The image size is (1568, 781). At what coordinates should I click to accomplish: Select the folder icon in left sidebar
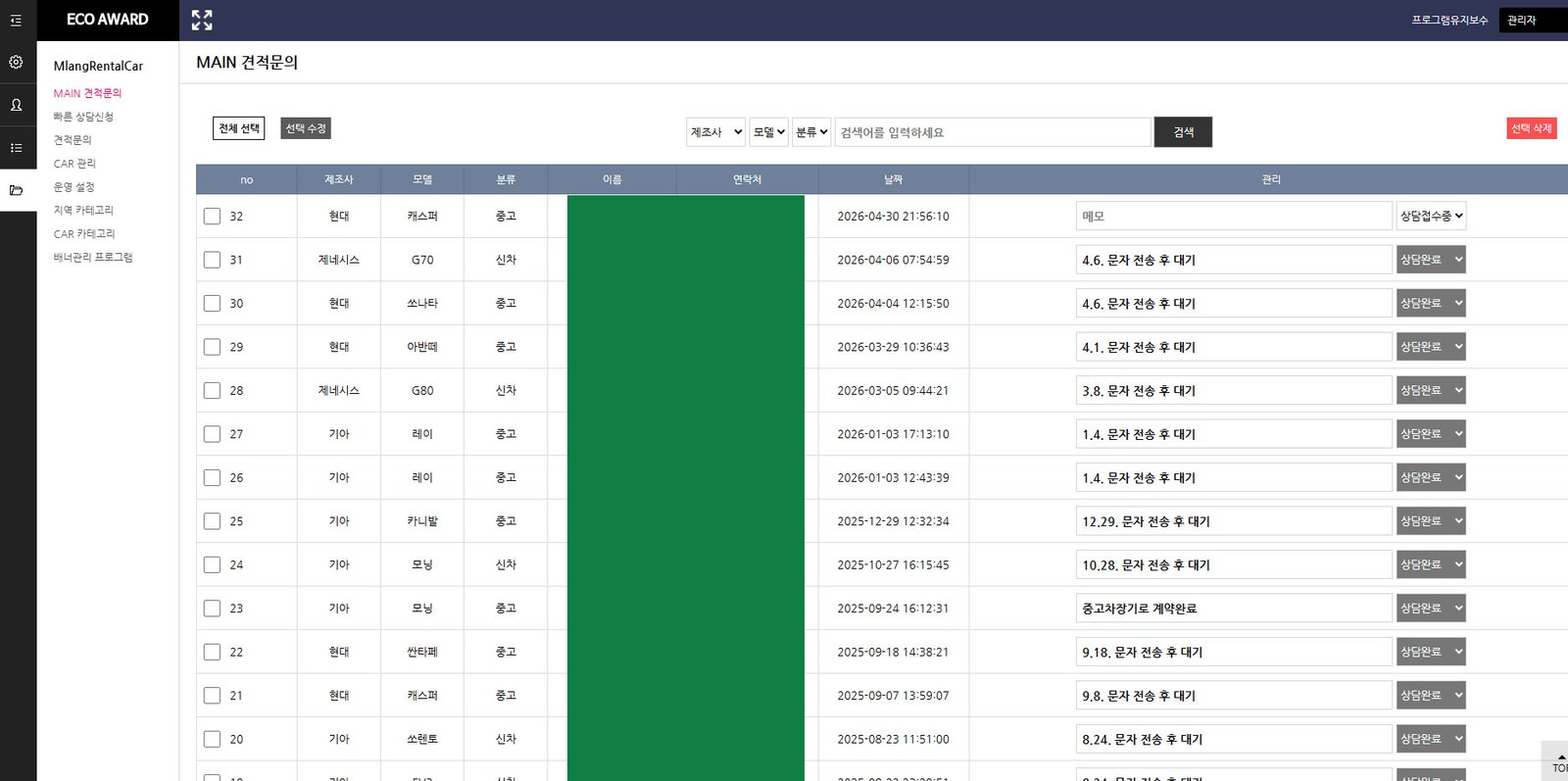[16, 190]
